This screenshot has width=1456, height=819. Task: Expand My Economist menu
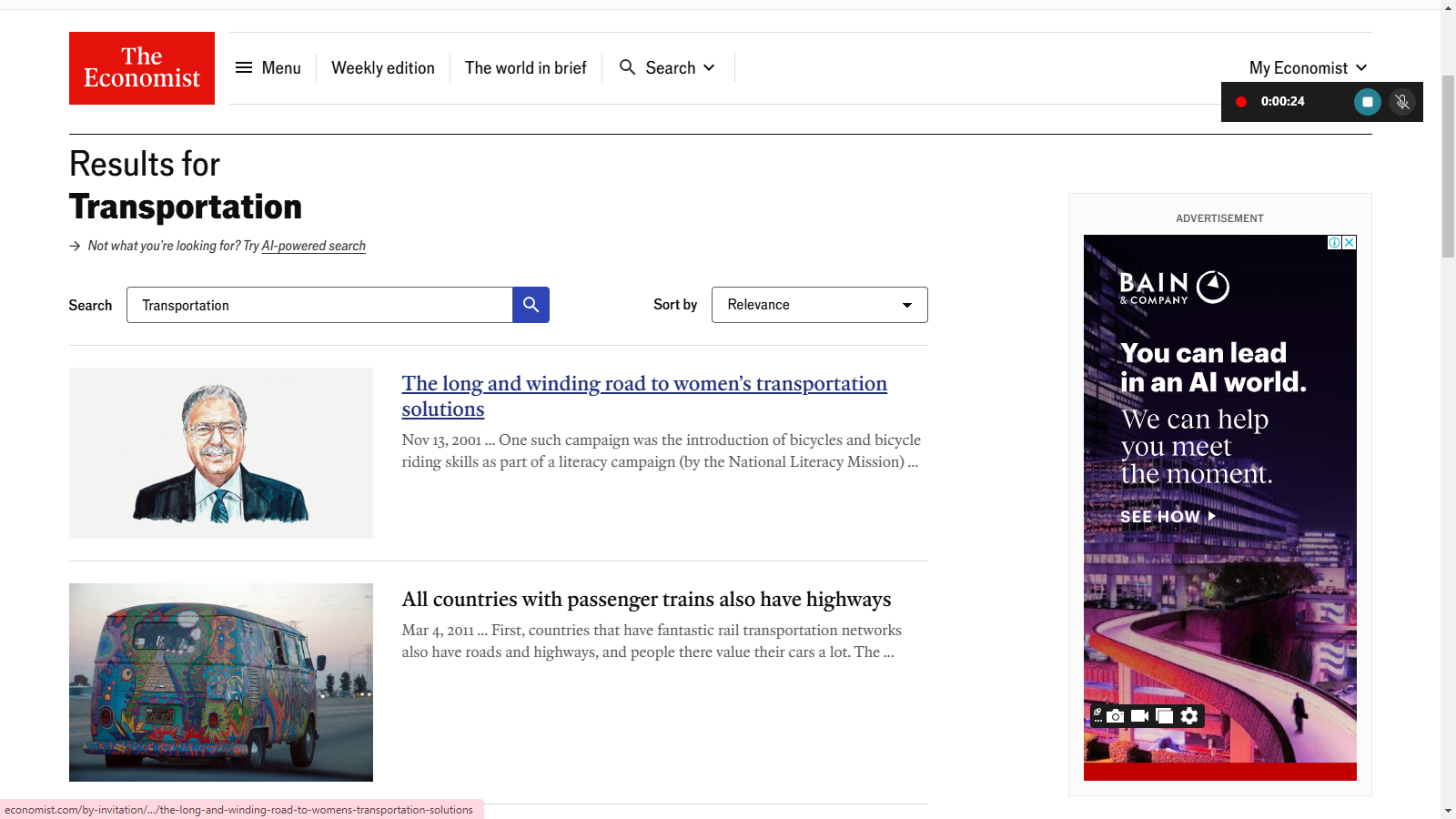click(1308, 68)
